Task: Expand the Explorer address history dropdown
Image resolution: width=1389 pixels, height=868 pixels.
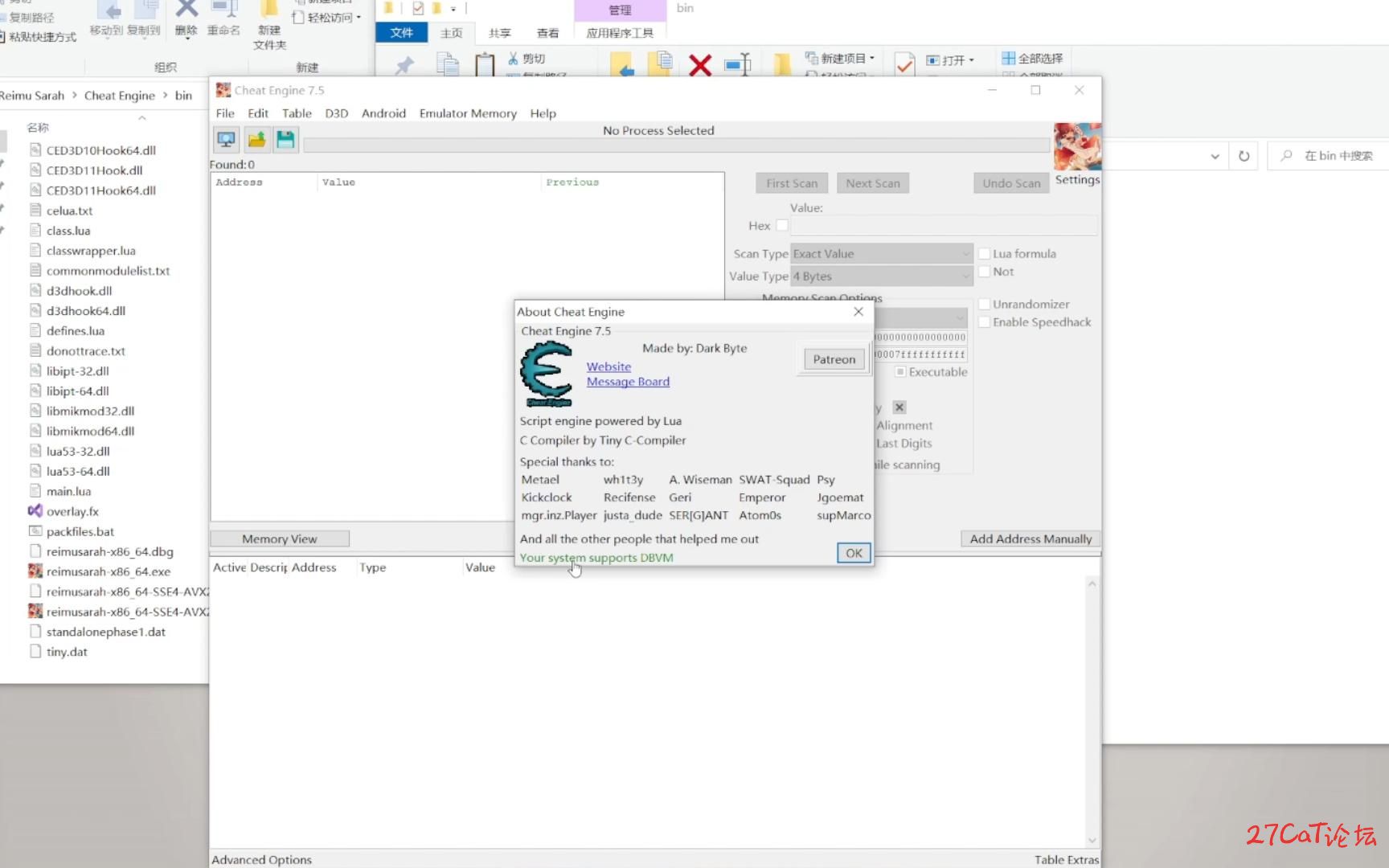Action: pos(1215,156)
